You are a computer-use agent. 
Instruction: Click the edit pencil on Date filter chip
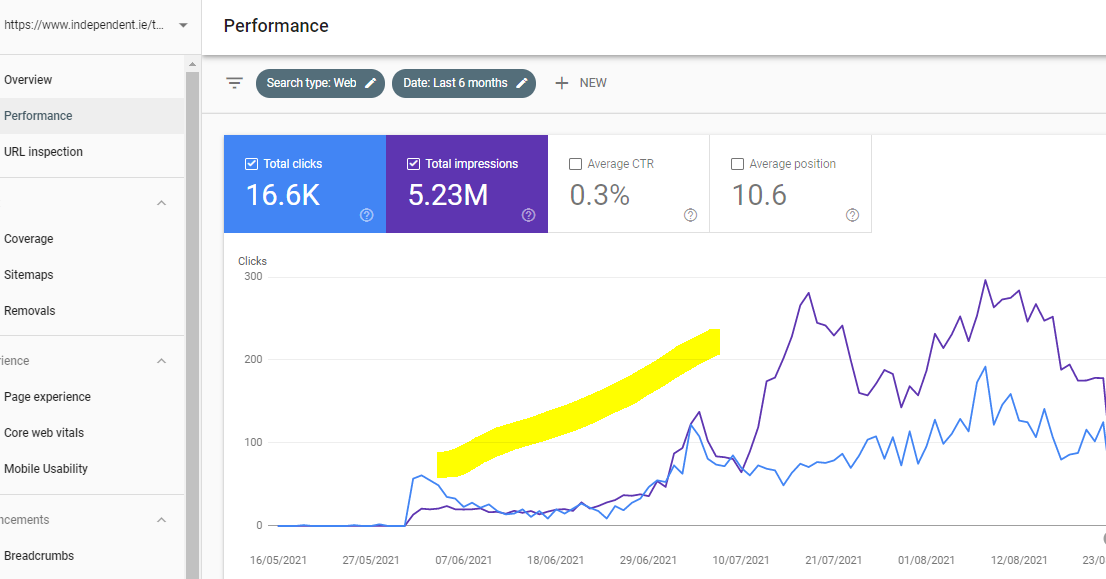pos(519,83)
